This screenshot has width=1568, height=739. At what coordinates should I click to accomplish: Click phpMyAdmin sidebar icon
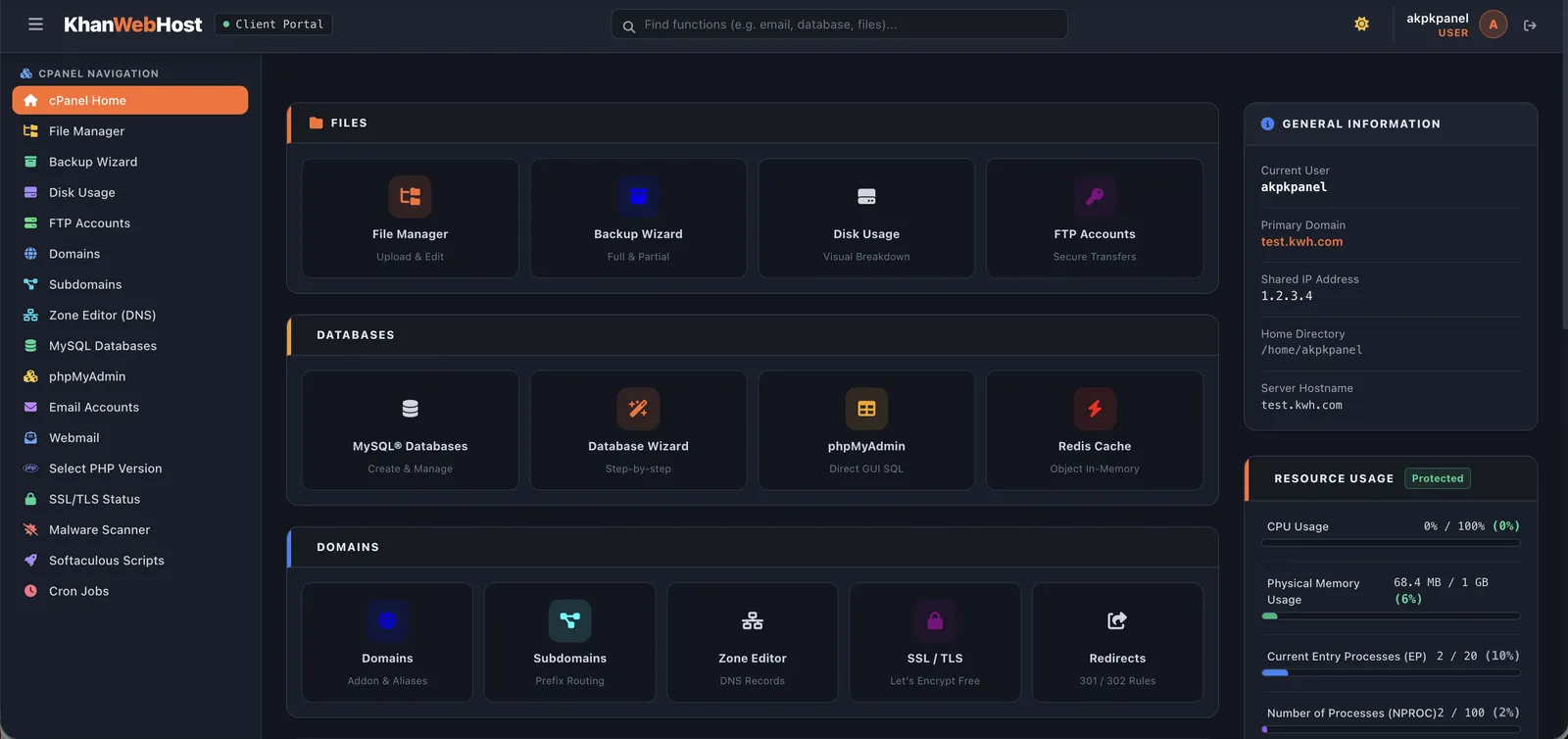click(30, 376)
